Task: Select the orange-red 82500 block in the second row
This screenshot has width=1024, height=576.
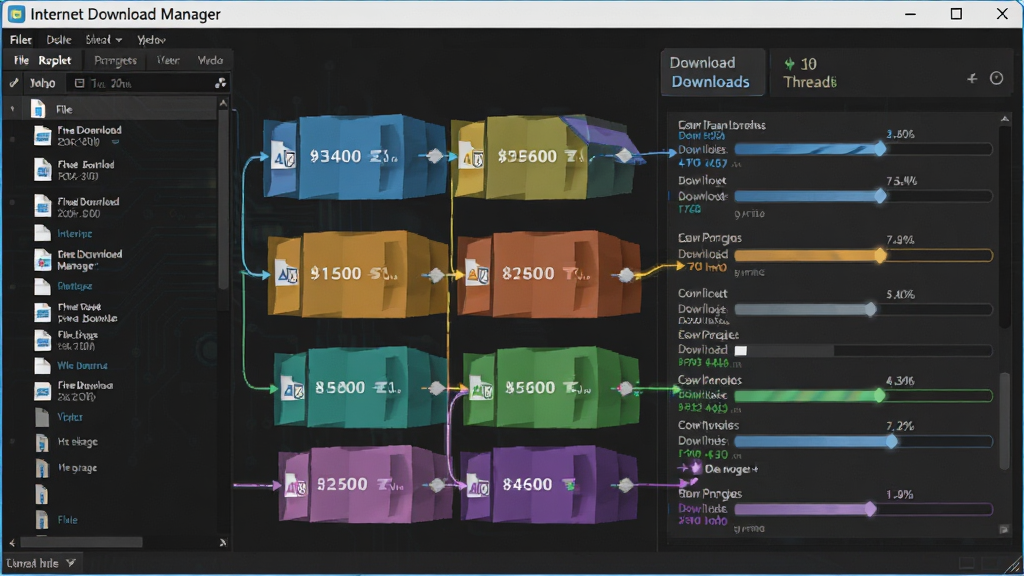Action: coord(549,274)
